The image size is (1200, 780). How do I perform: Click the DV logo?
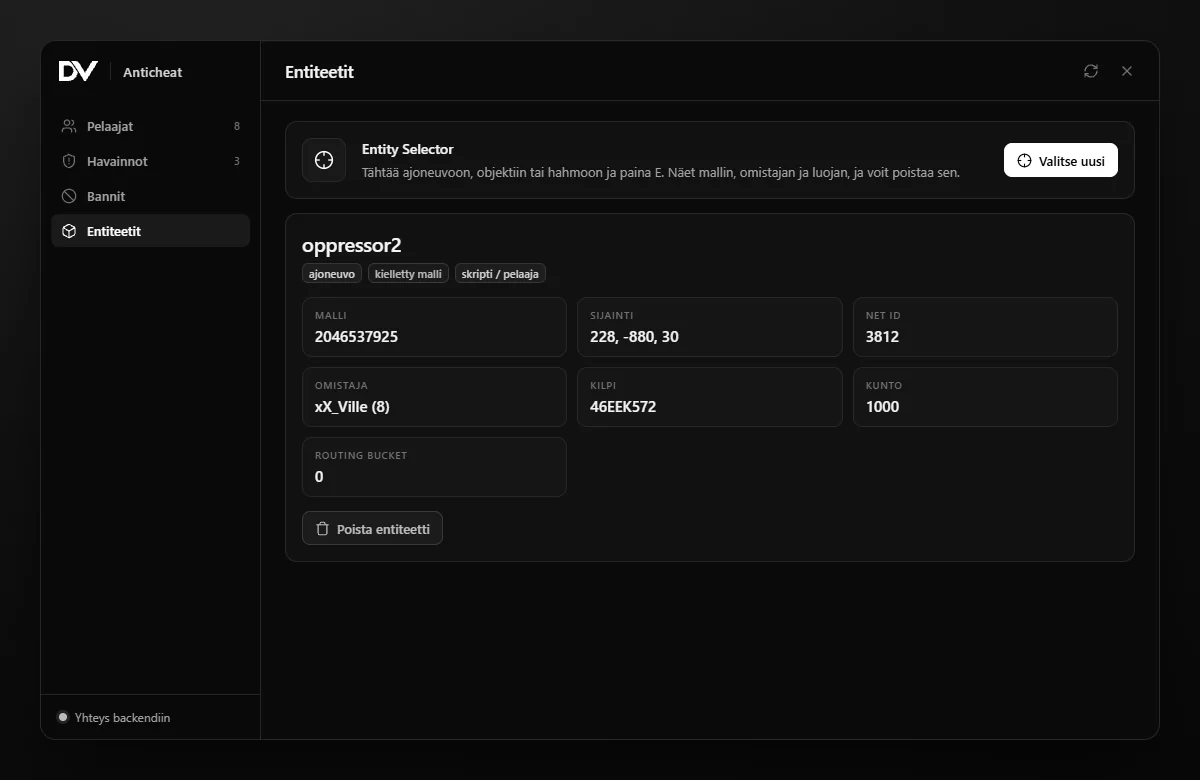(x=78, y=71)
